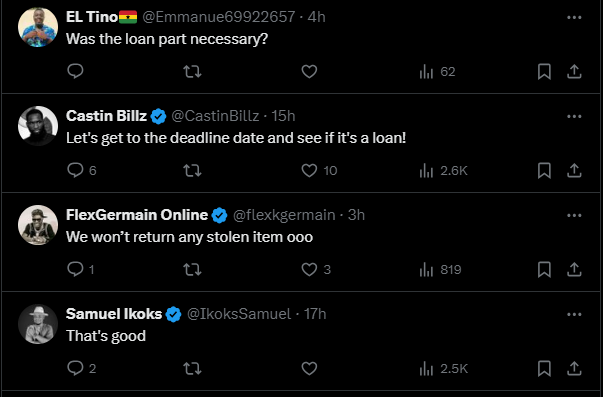Repost Castin Billz's tweet

(x=192, y=170)
